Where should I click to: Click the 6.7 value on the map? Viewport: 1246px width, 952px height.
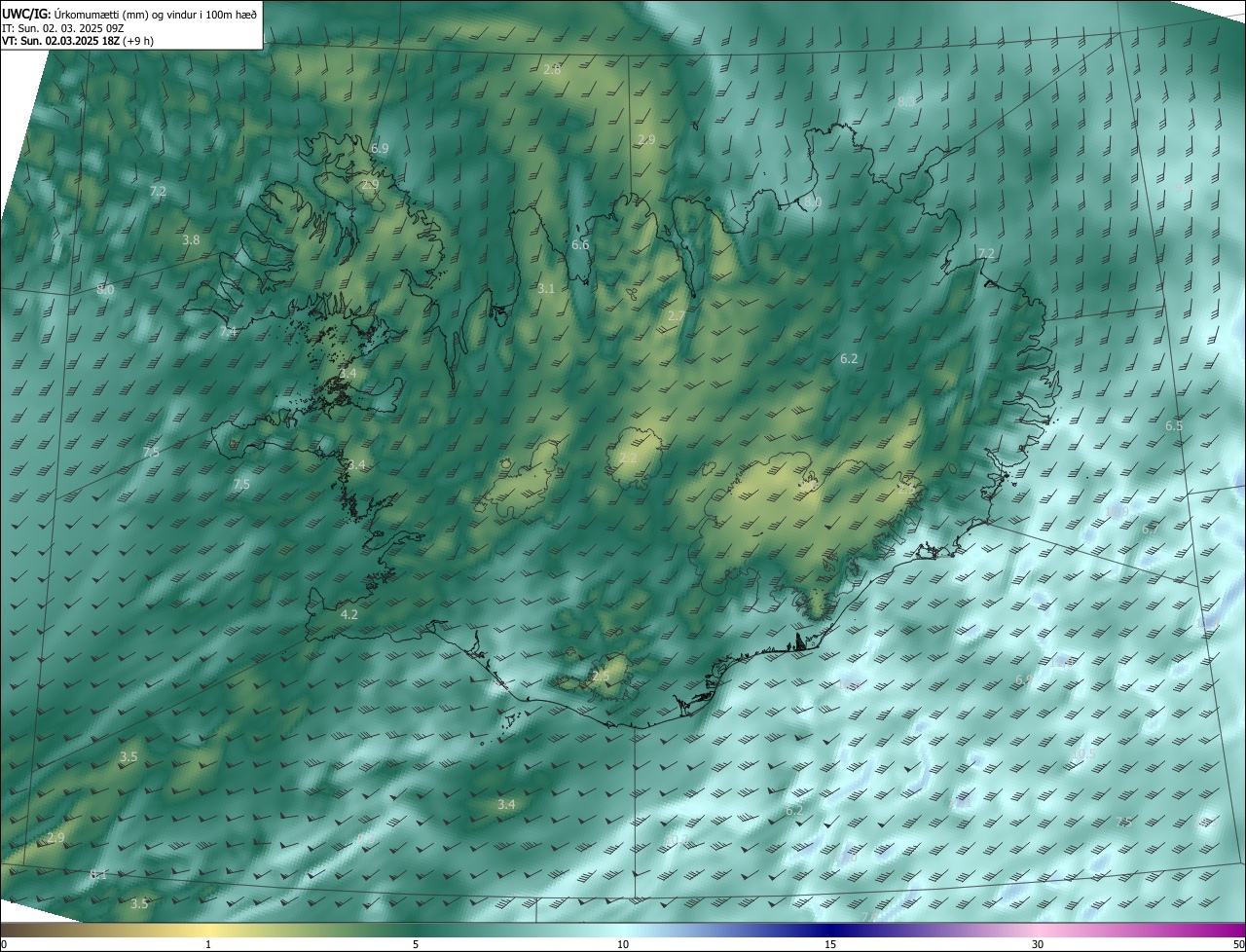pyautogui.click(x=1150, y=529)
